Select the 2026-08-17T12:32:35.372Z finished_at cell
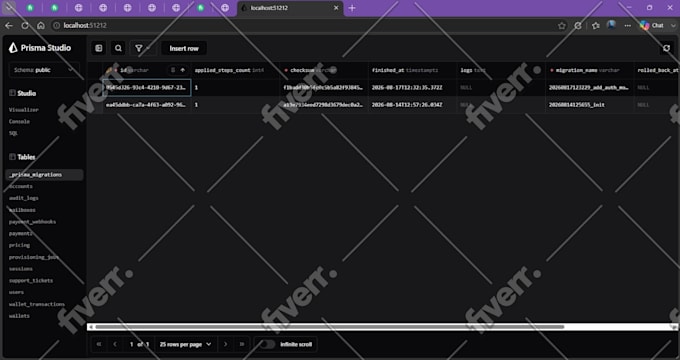The height and width of the screenshot is (360, 680). (412, 87)
